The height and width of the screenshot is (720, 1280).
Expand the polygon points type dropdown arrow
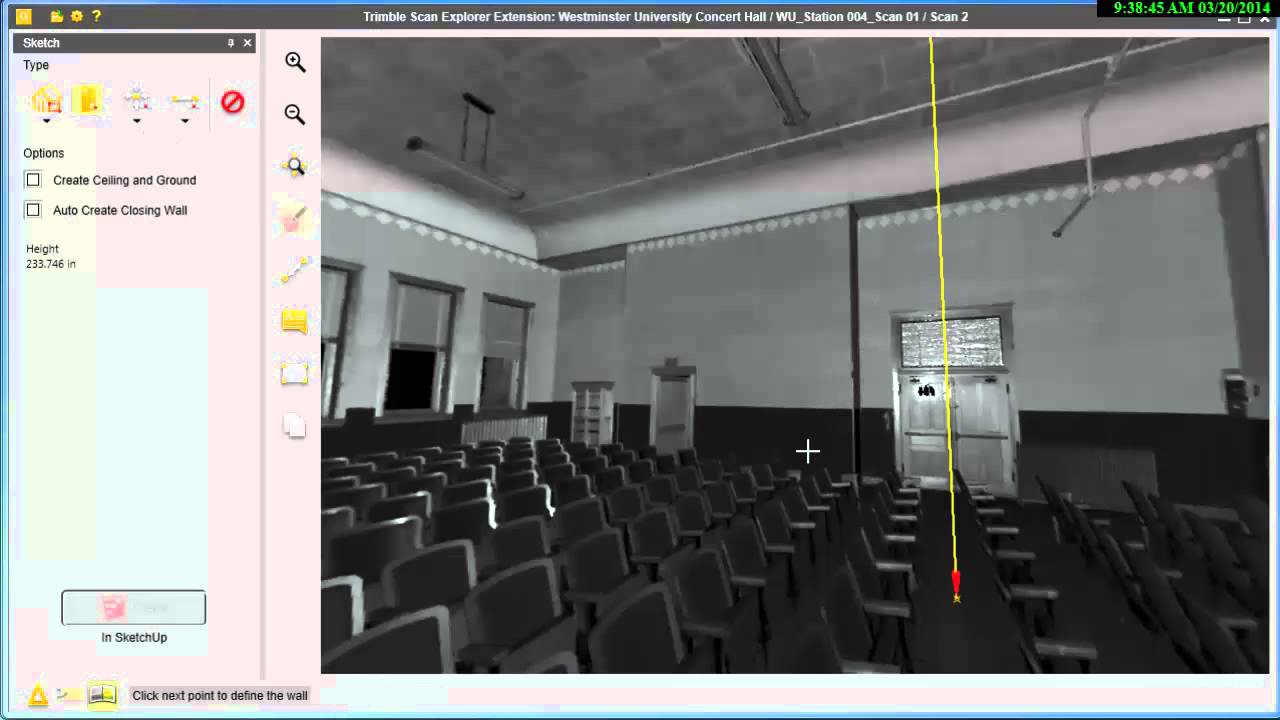(136, 121)
